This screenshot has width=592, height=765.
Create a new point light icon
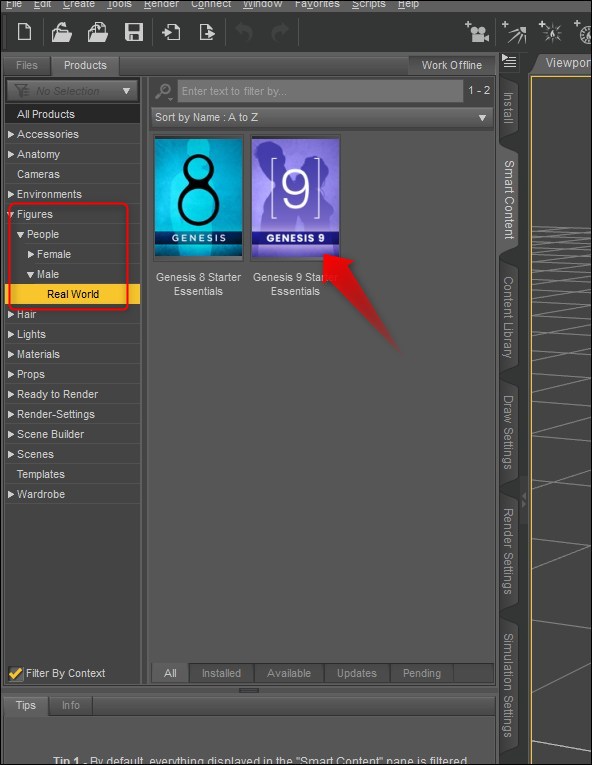551,32
